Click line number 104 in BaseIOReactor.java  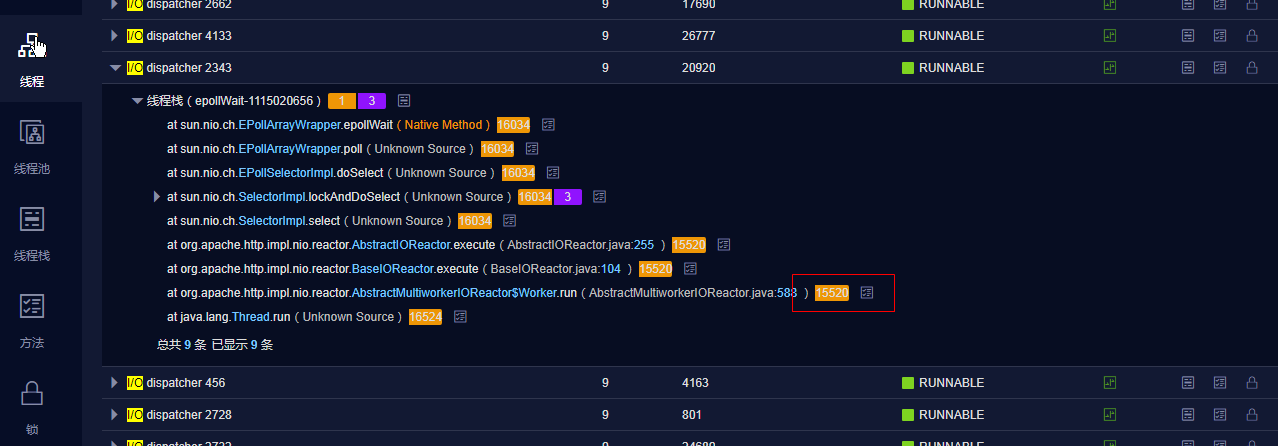tap(610, 269)
